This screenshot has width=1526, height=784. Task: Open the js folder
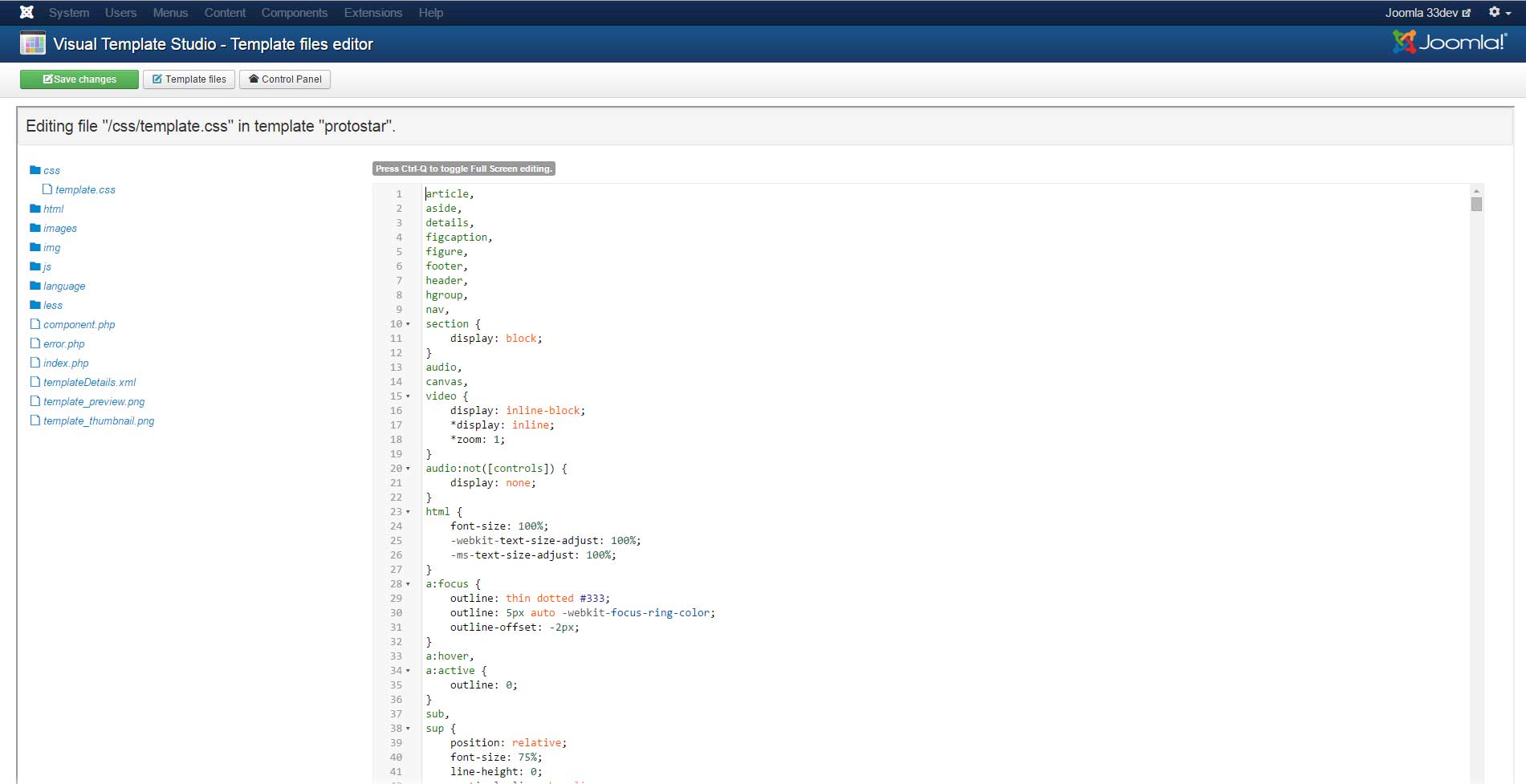pos(47,267)
